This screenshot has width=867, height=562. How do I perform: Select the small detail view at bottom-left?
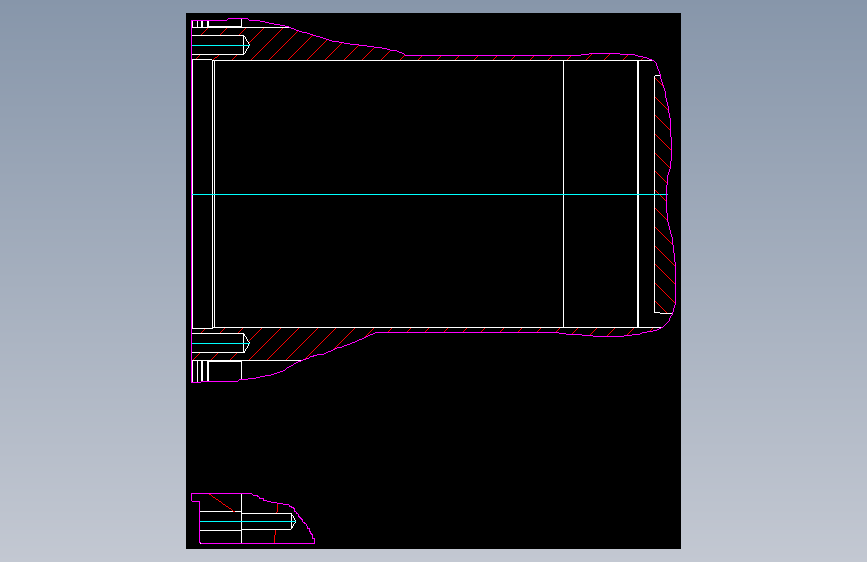tap(253, 518)
